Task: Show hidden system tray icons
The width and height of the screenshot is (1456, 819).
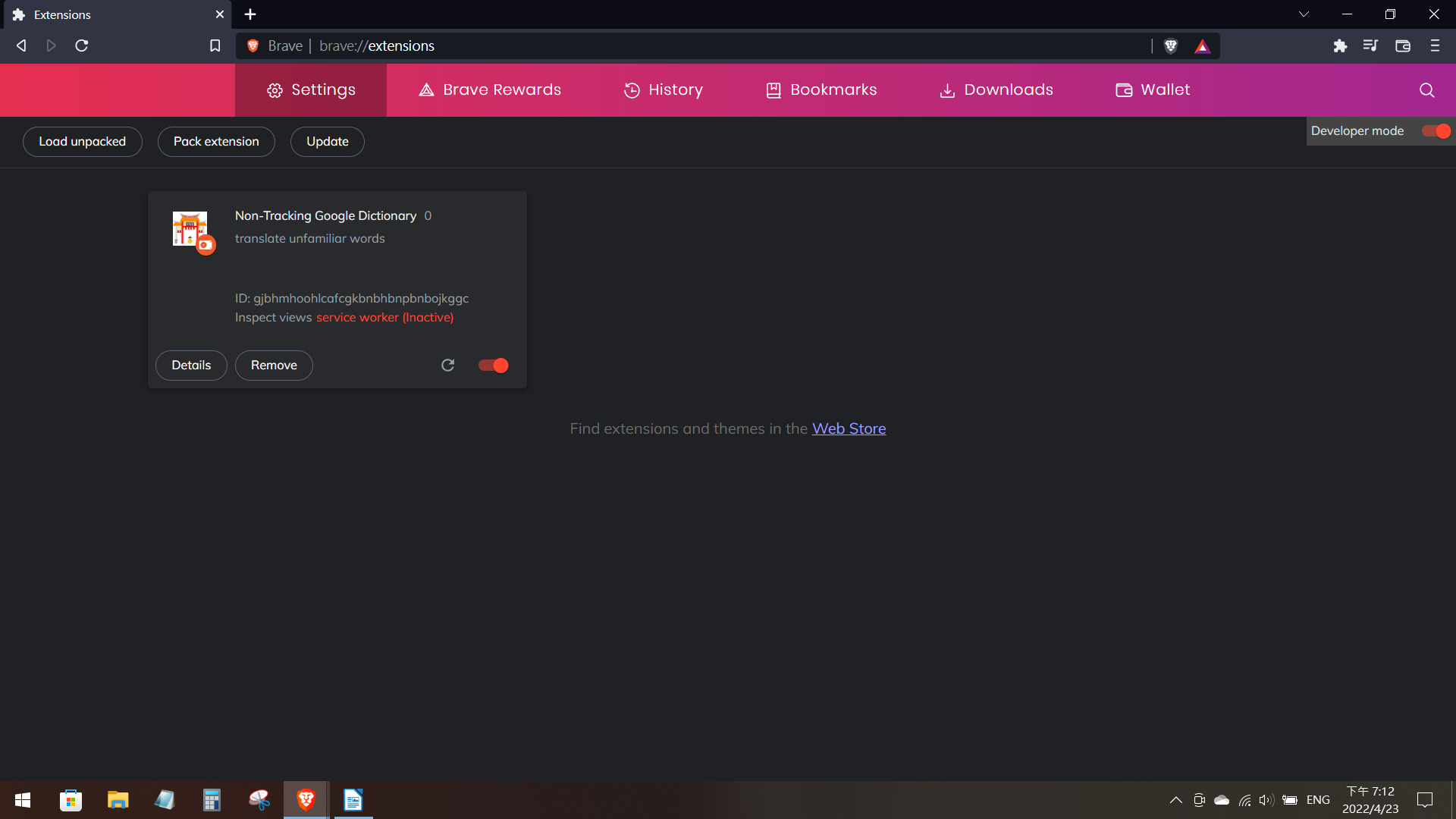Action: pyautogui.click(x=1175, y=800)
